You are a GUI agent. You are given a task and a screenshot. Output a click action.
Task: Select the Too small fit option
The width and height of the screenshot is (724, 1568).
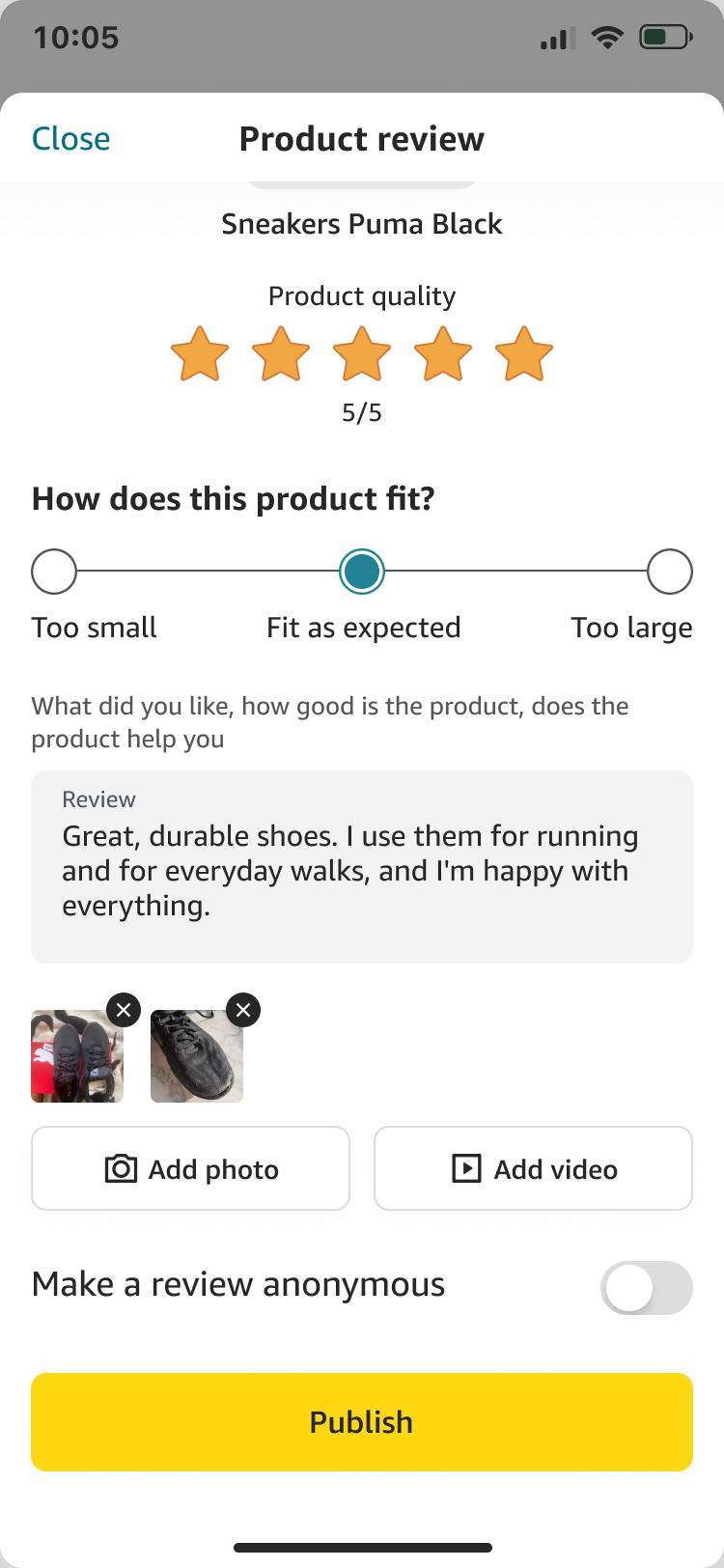click(54, 572)
